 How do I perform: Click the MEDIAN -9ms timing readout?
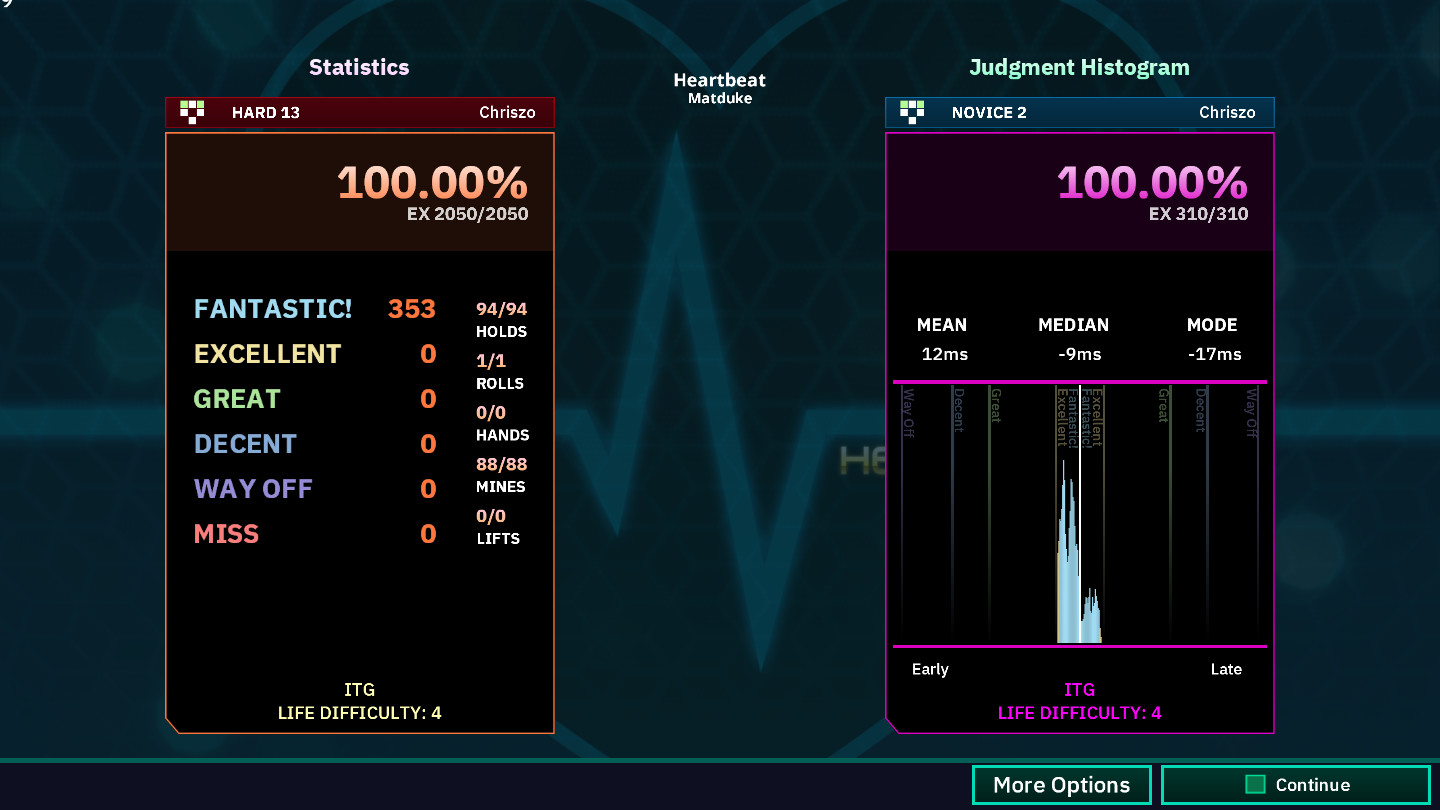[1073, 340]
